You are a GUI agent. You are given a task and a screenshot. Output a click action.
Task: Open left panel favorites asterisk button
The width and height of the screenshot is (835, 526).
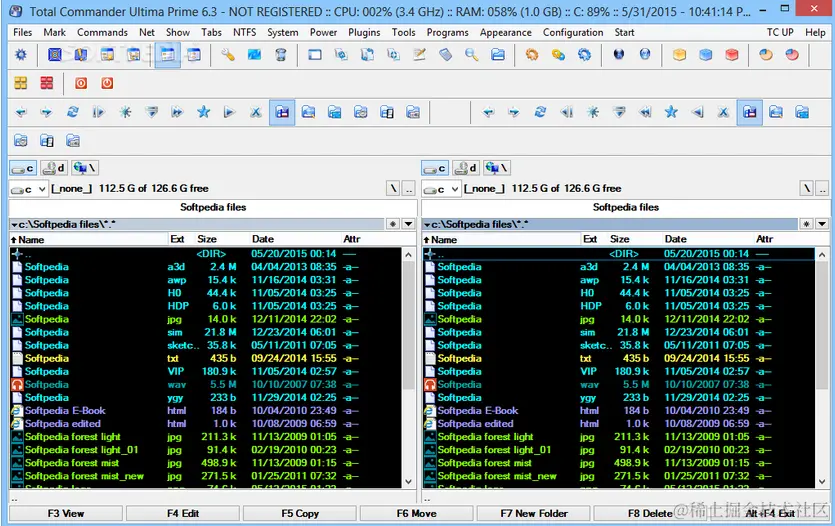(x=393, y=224)
